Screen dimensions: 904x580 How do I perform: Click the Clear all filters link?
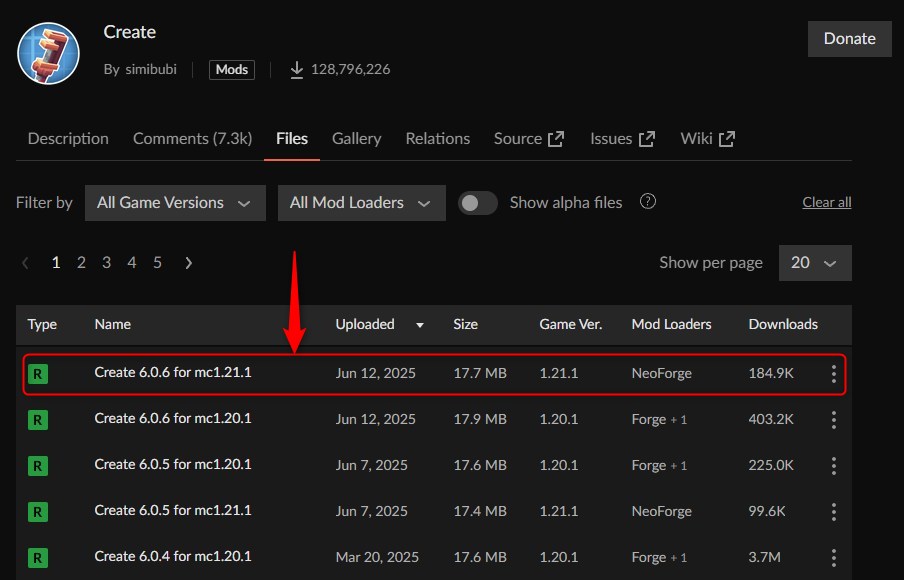coord(827,202)
